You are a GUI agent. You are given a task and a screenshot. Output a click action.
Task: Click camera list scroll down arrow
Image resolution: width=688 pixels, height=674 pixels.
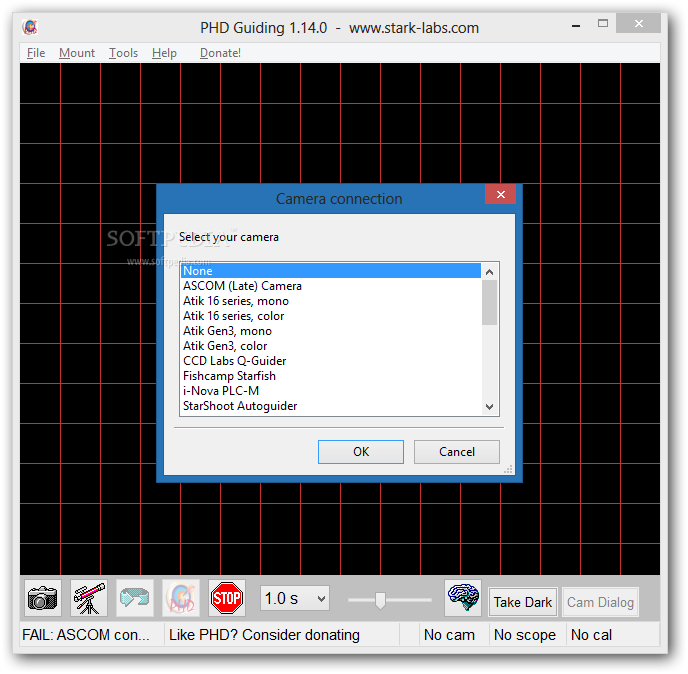coord(490,407)
